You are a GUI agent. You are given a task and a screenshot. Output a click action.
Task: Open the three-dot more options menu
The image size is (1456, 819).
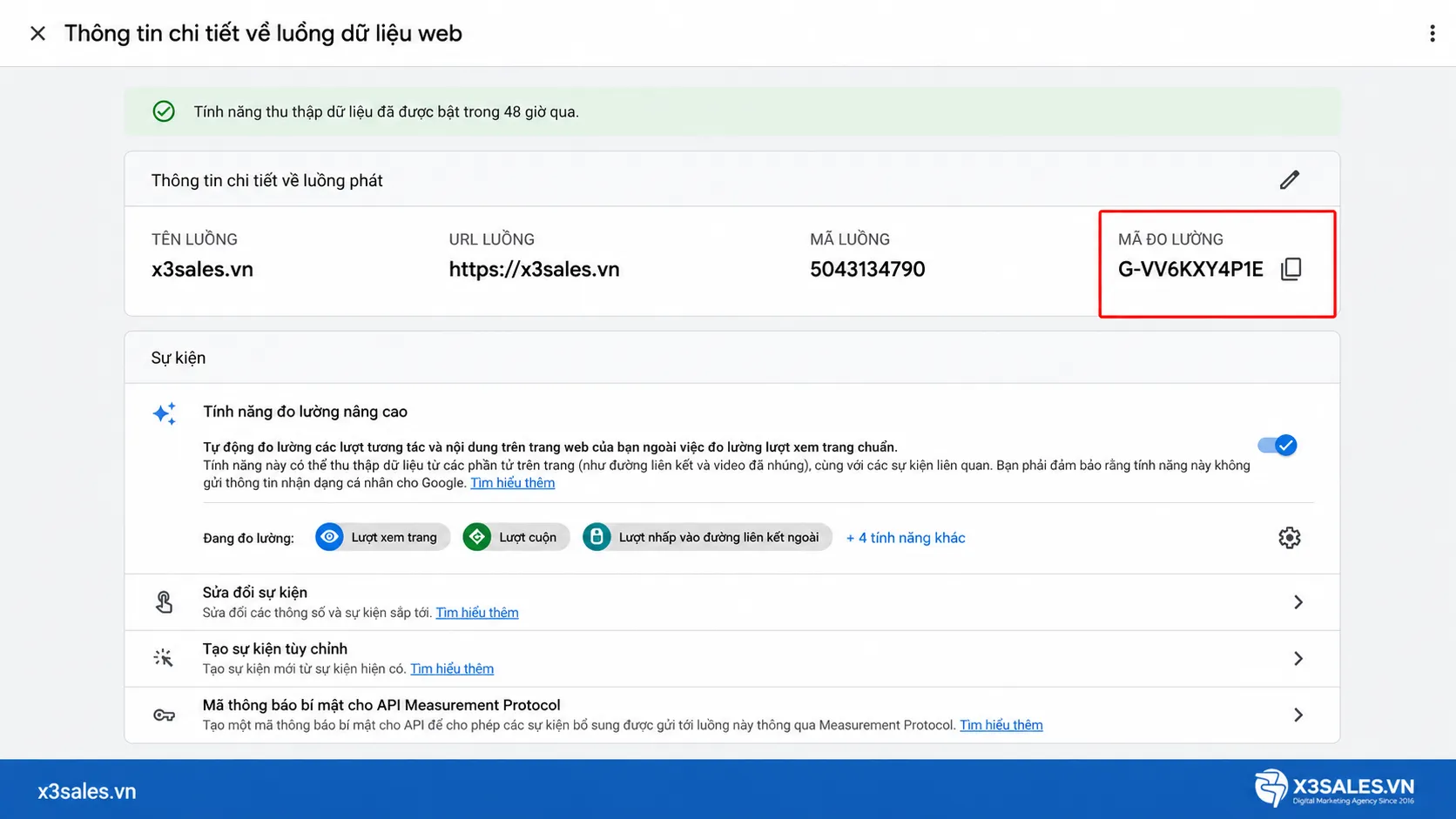(x=1432, y=33)
